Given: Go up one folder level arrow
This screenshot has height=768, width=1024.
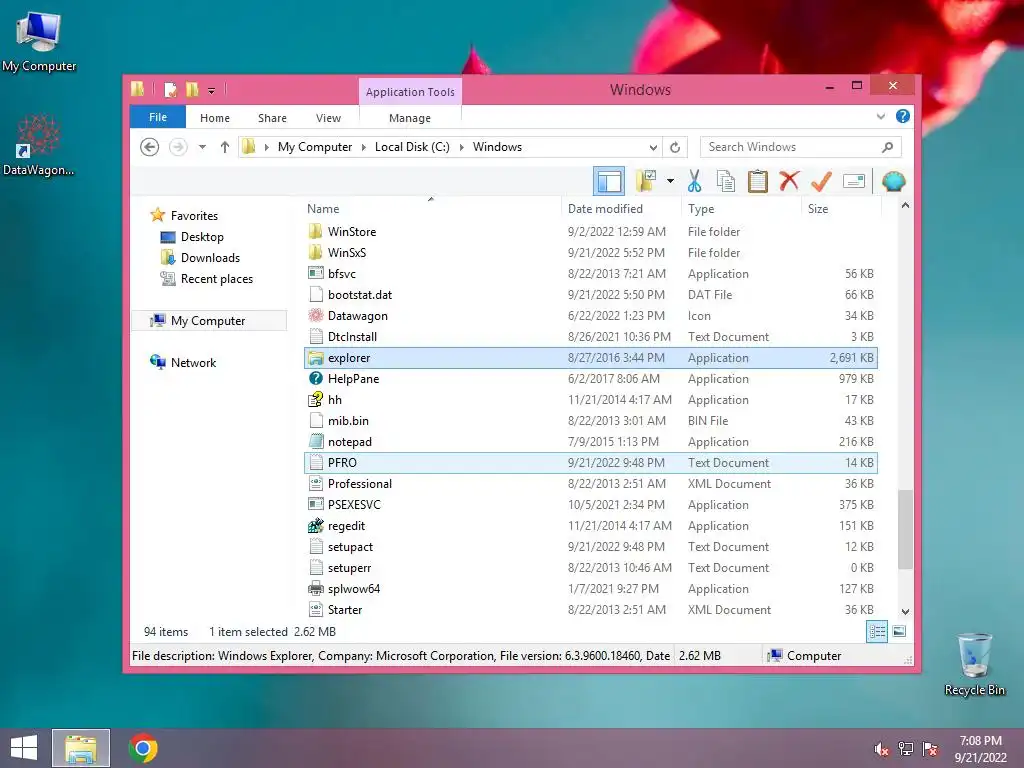Looking at the screenshot, I should tap(225, 147).
